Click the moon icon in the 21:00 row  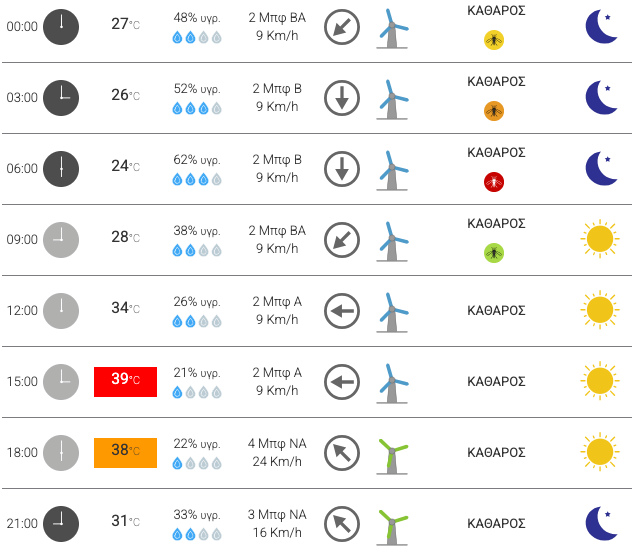coord(601,523)
